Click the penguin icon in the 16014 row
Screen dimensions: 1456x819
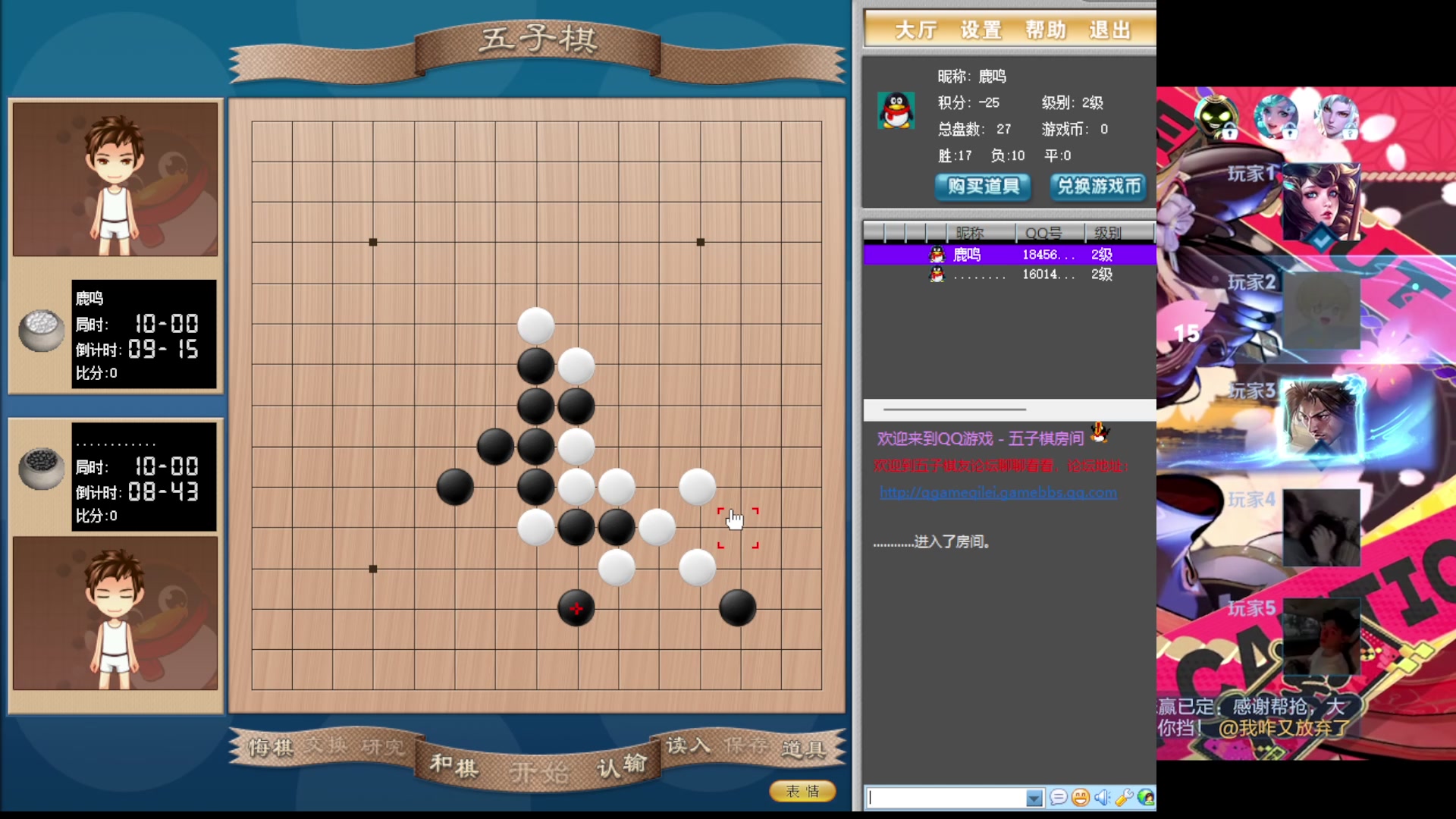click(x=937, y=275)
